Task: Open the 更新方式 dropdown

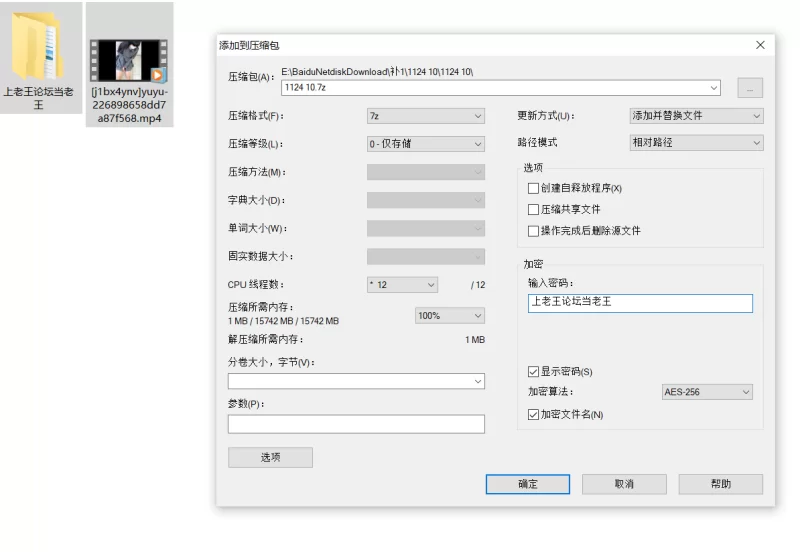Action: point(696,116)
